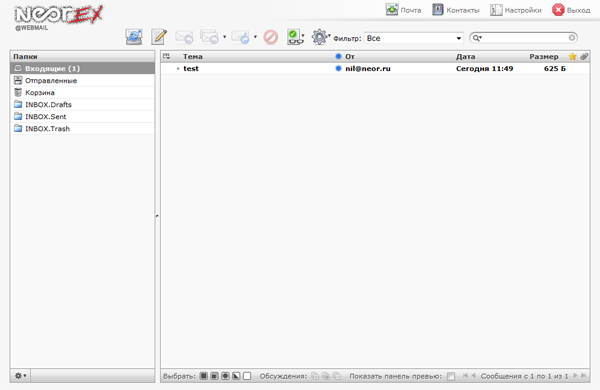Open the Настройки settings page
The width and height of the screenshot is (600, 390).
516,10
